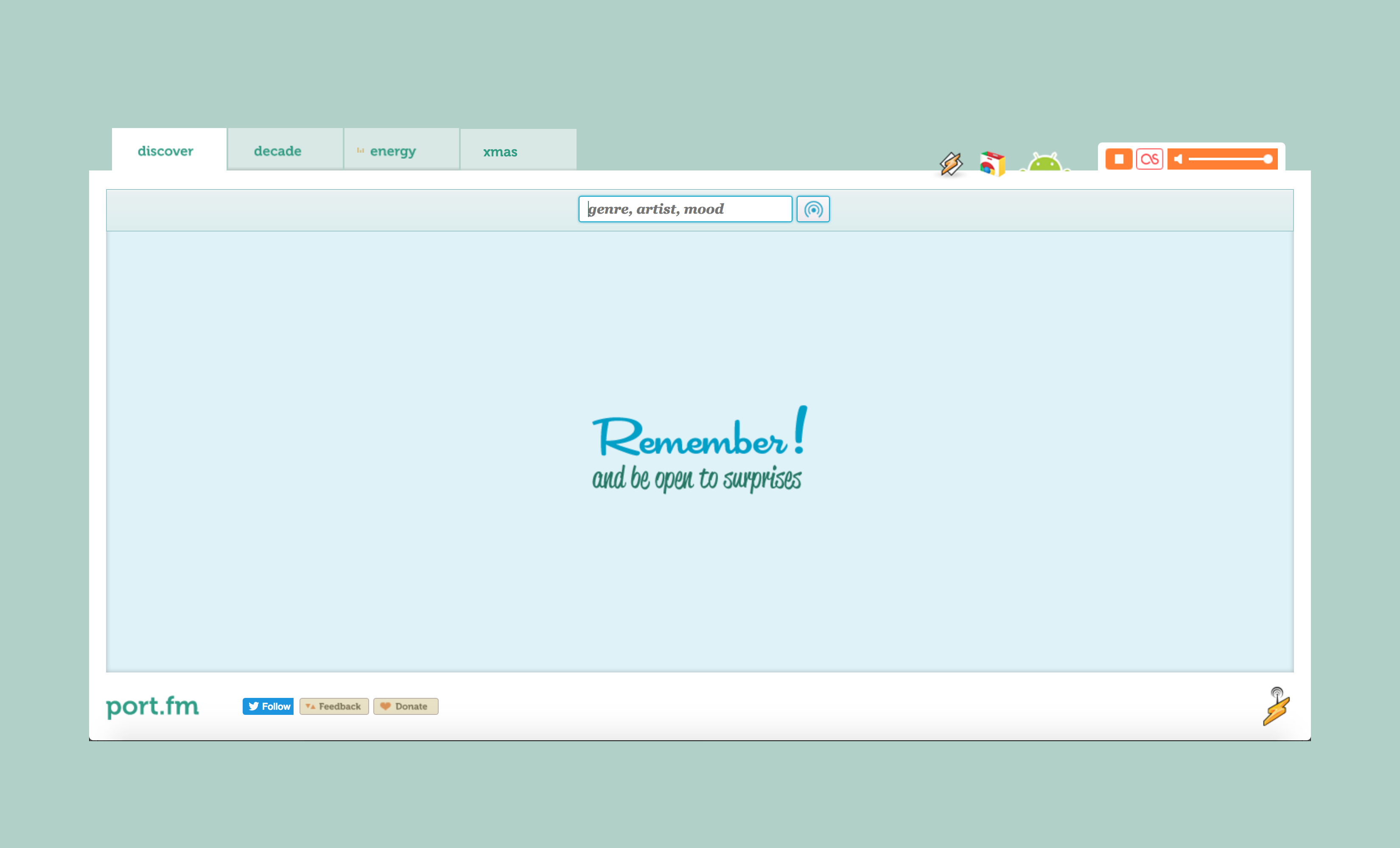
Task: Mute audio via the speaker icon
Action: tap(1178, 159)
